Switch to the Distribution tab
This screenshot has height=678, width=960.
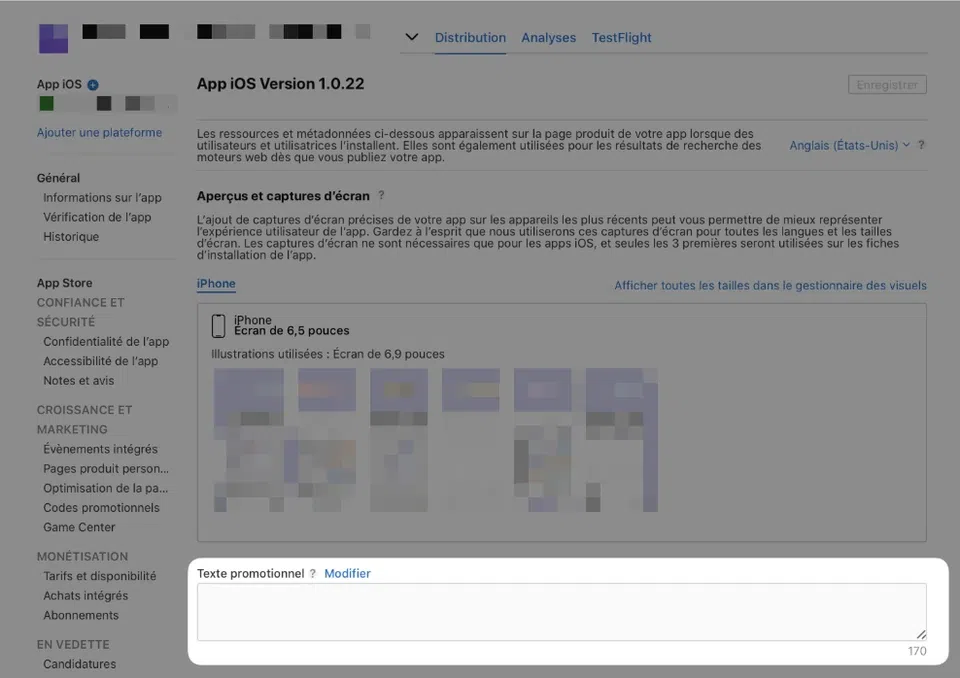[x=470, y=37]
